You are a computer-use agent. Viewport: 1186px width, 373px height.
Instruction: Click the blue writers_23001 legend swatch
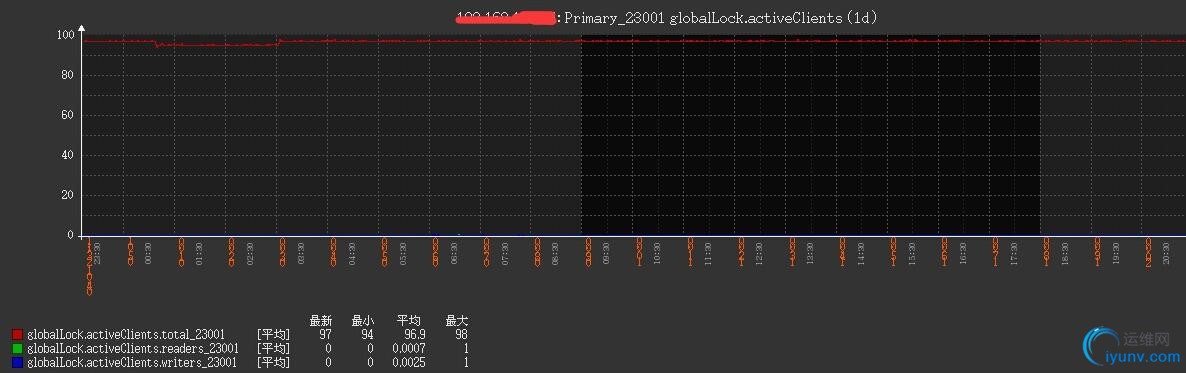[x=17, y=362]
